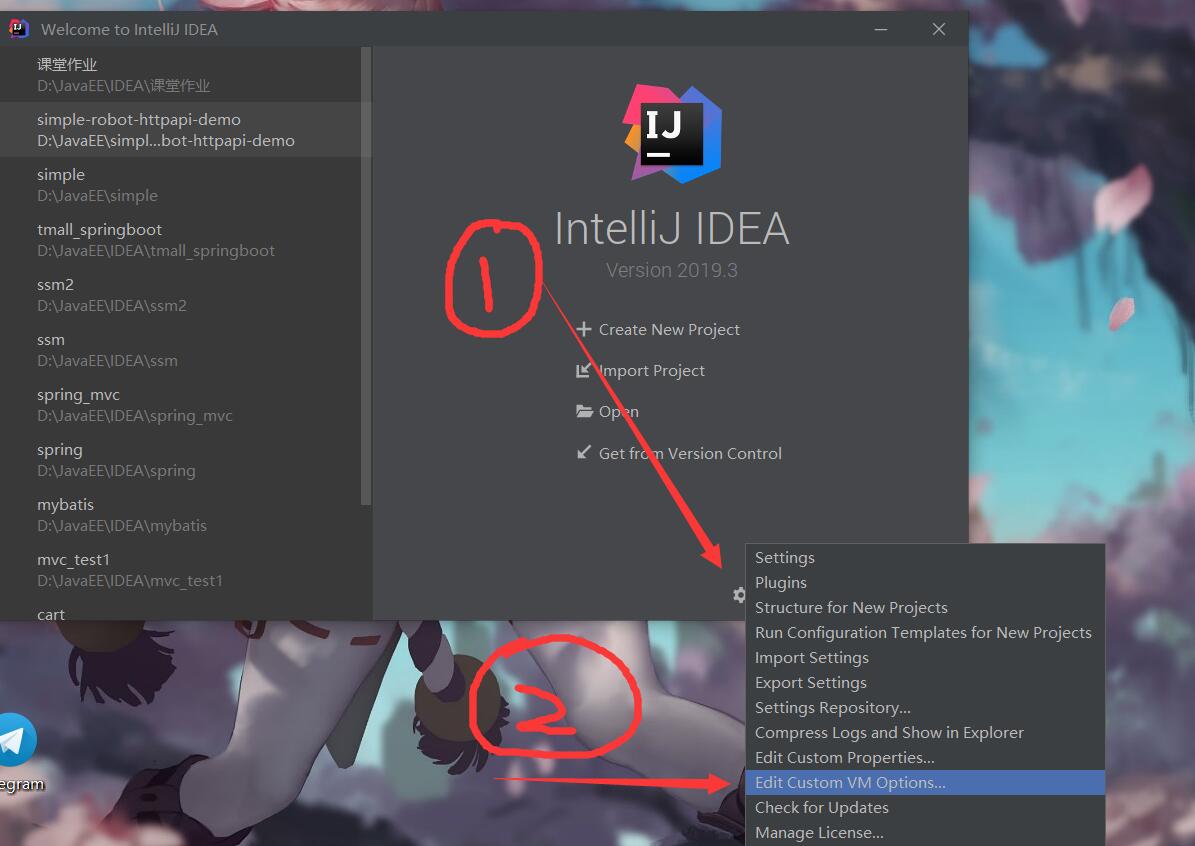Choose Compress Logs and Show in Explorer
This screenshot has width=1195, height=846.
pyautogui.click(x=925, y=732)
